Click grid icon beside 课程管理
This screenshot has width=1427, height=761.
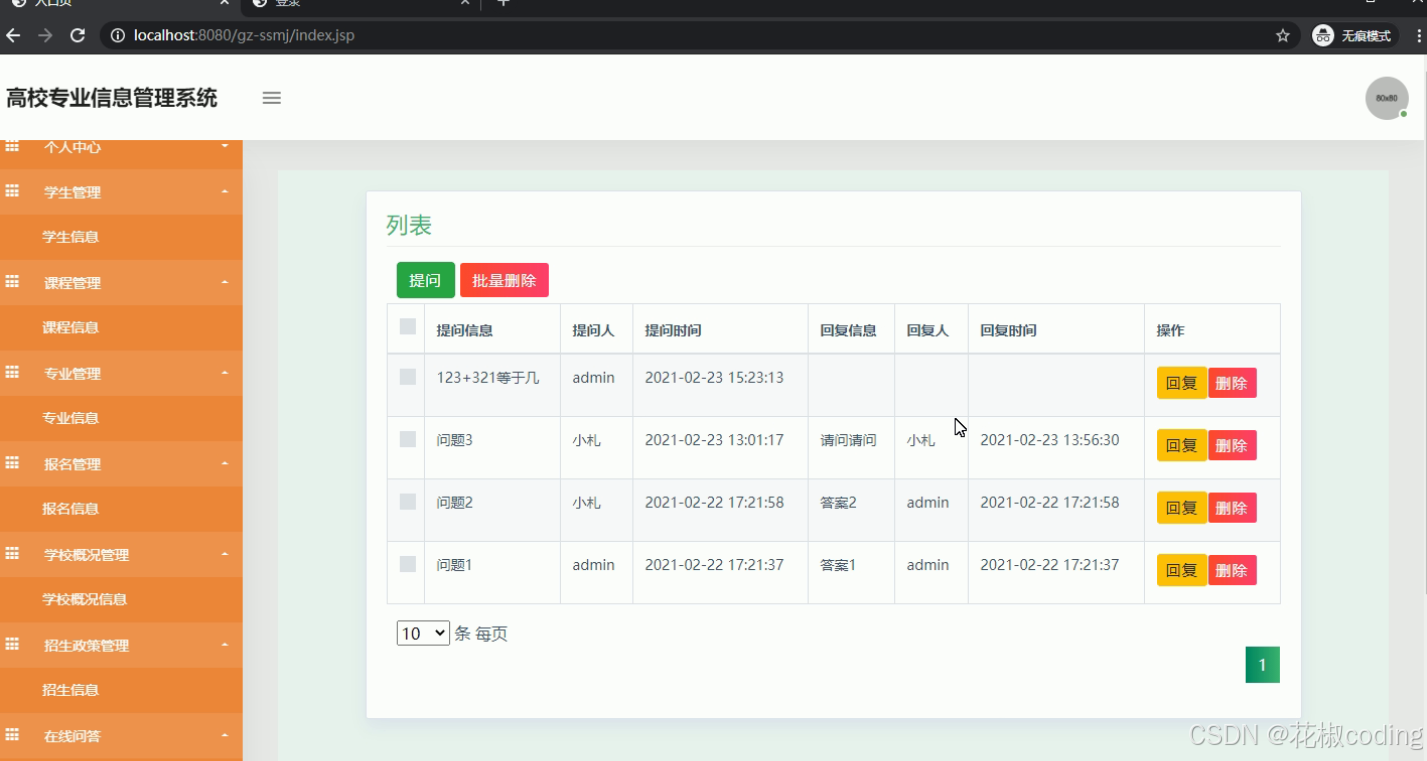click(12, 282)
